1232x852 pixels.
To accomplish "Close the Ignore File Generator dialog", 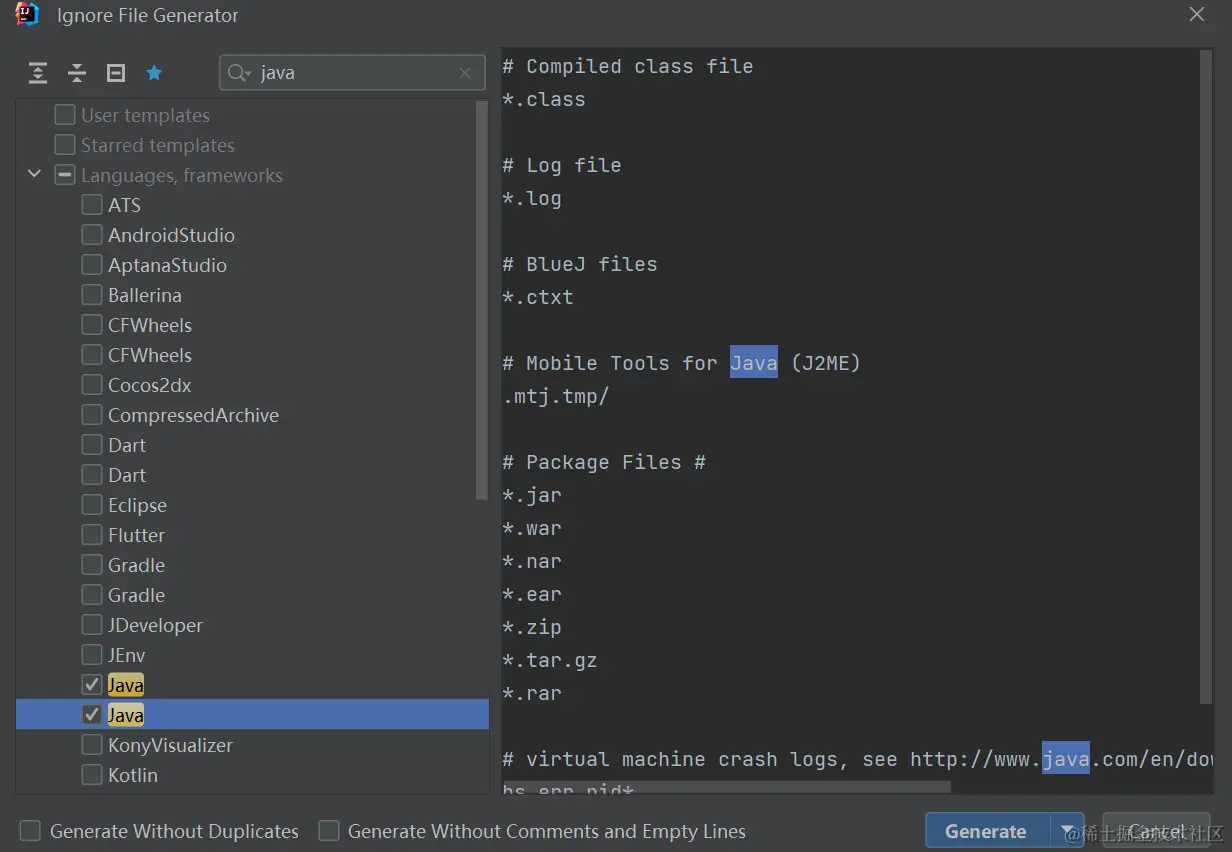I will (x=1196, y=14).
